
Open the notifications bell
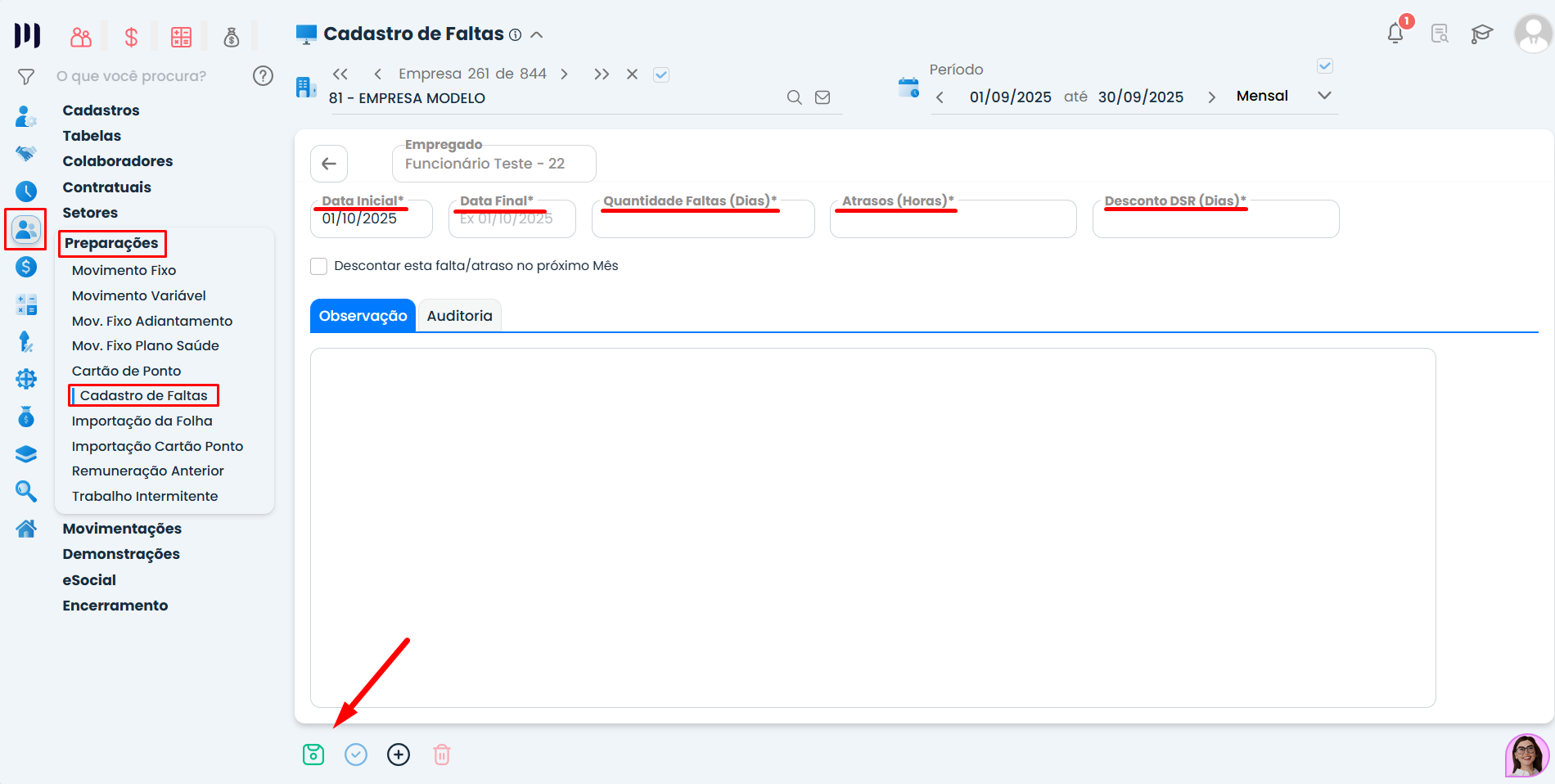tap(1396, 34)
